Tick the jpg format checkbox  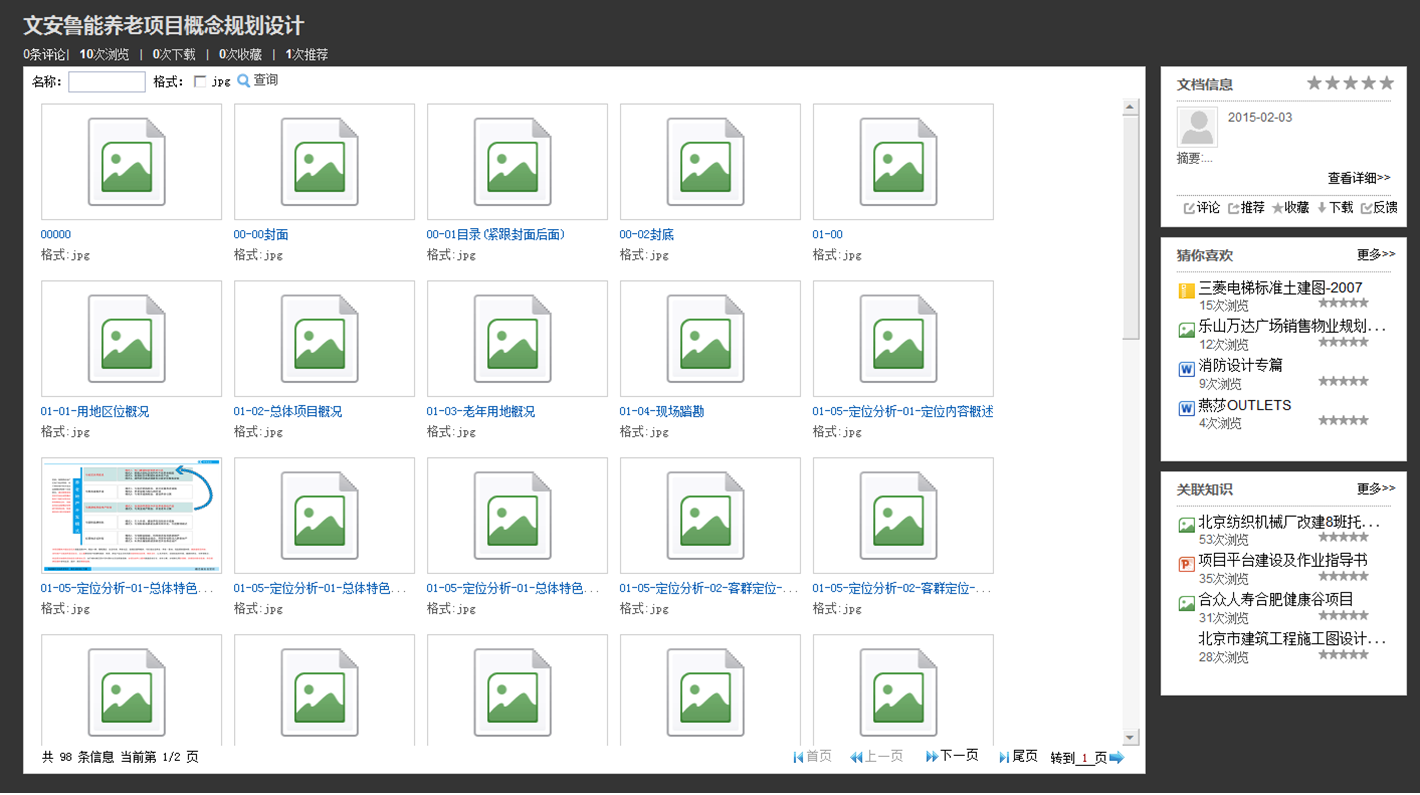(x=200, y=82)
